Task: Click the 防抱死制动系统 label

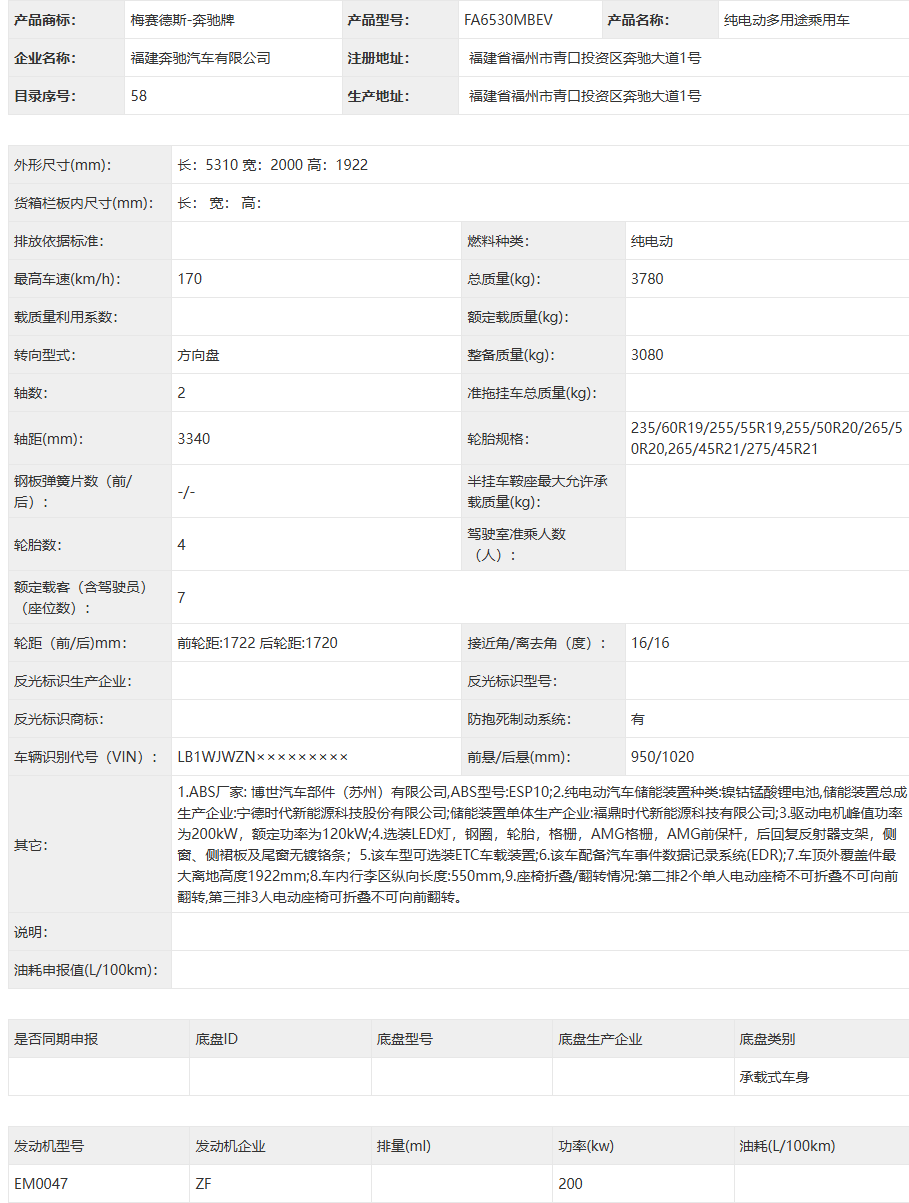Action: click(x=519, y=719)
